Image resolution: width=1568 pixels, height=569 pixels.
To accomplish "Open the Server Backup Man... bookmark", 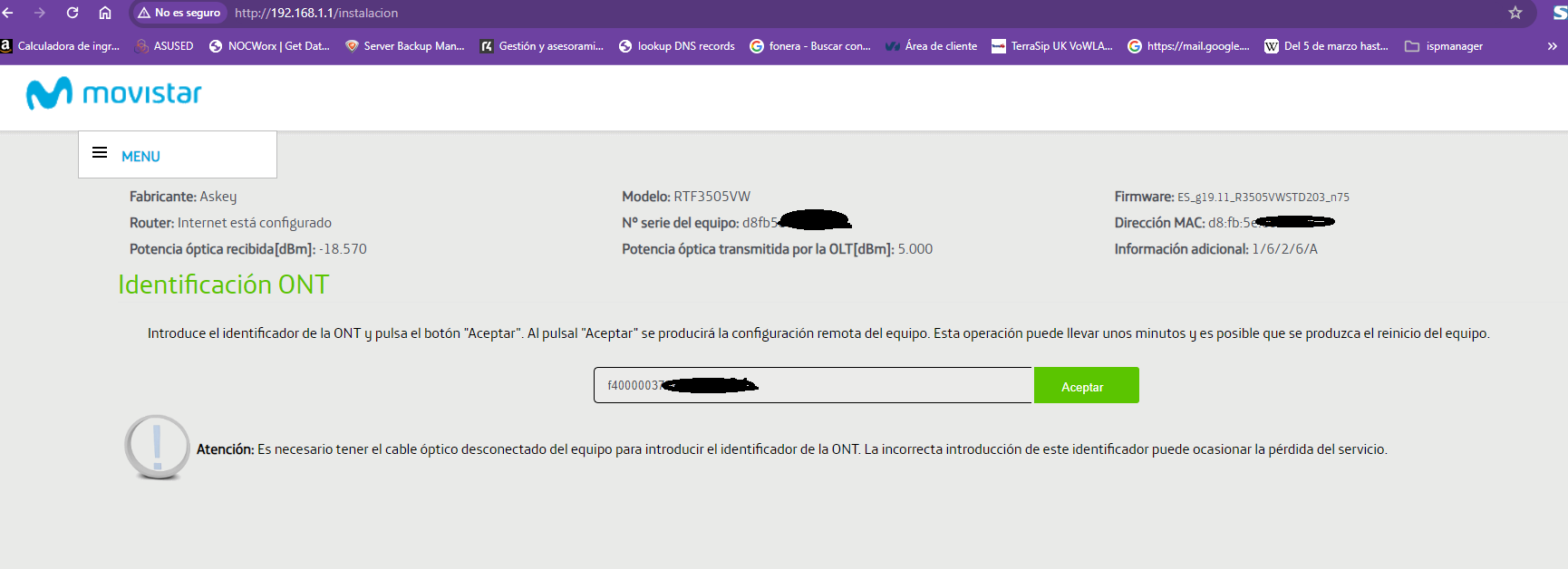I will click(x=404, y=46).
